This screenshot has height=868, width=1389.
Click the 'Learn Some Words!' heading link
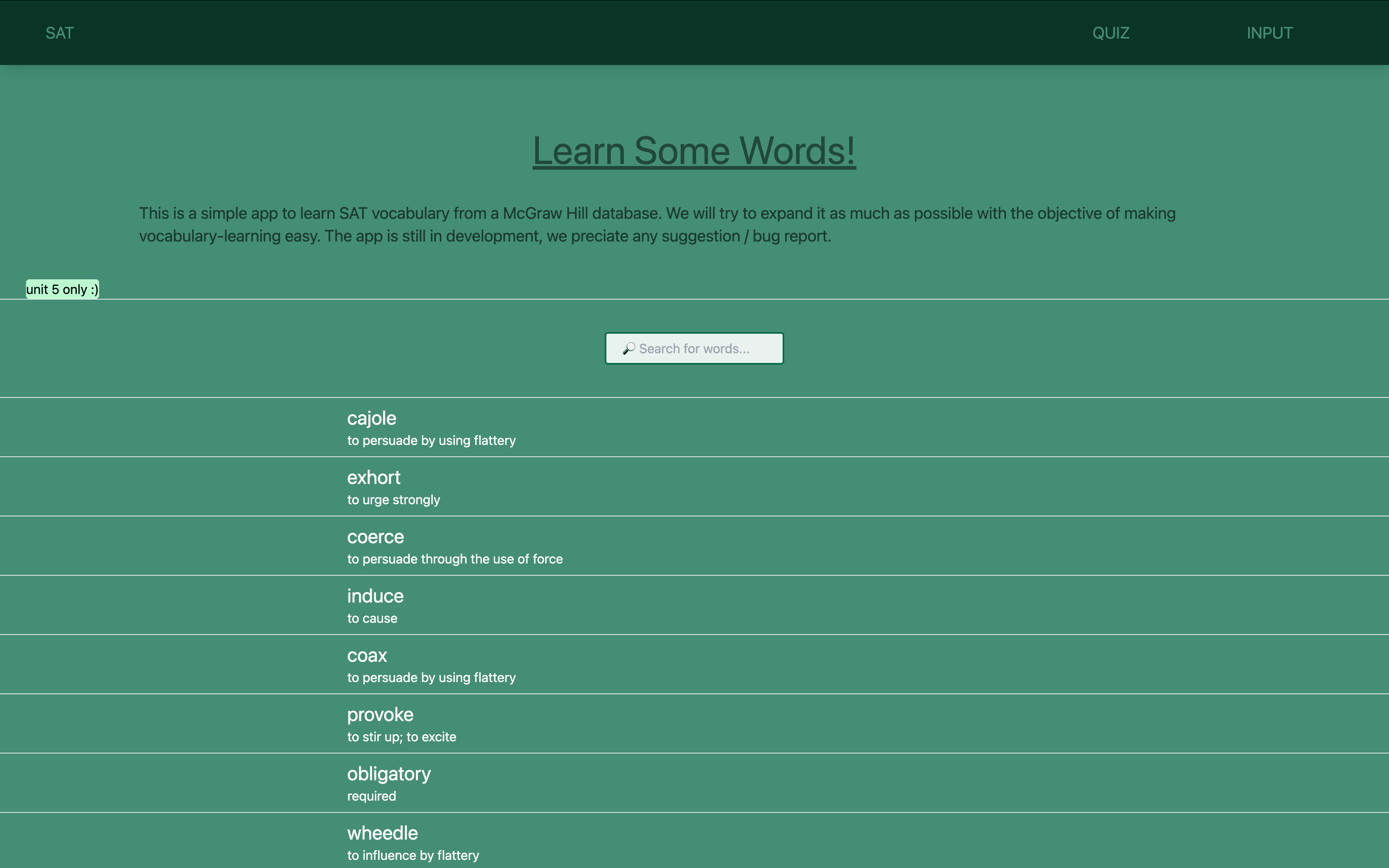[x=693, y=150]
